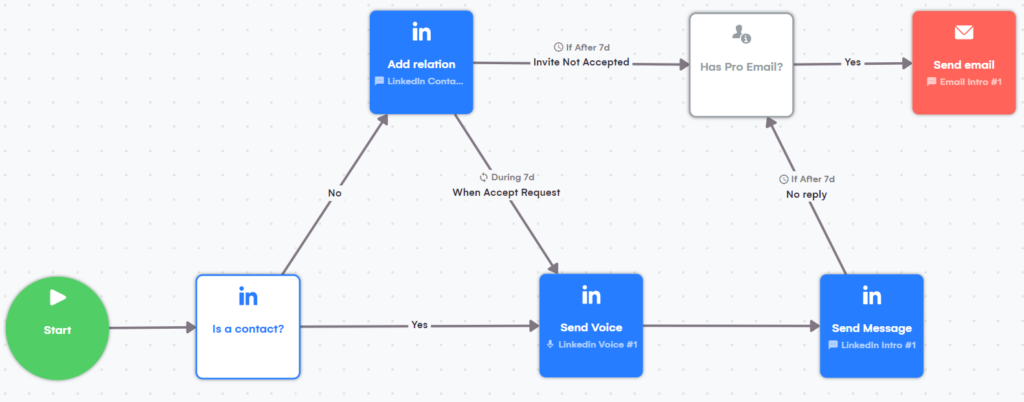Click Yes label between contact and Send Voice
The height and width of the screenshot is (402, 1024).
[421, 325]
